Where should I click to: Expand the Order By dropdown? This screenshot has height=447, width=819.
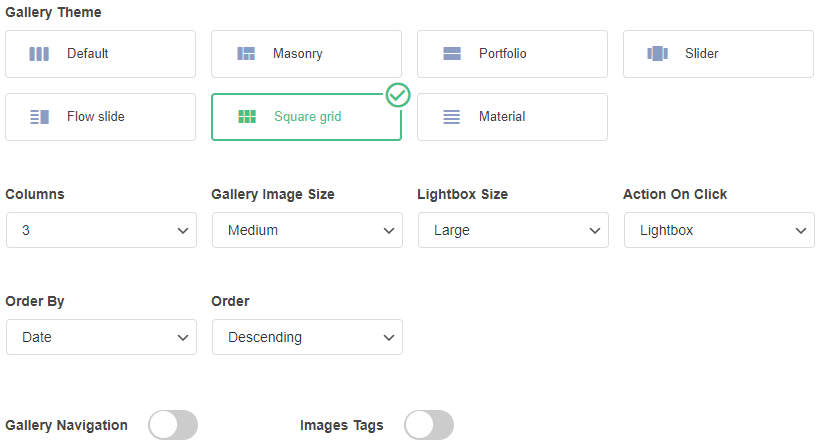tap(101, 337)
